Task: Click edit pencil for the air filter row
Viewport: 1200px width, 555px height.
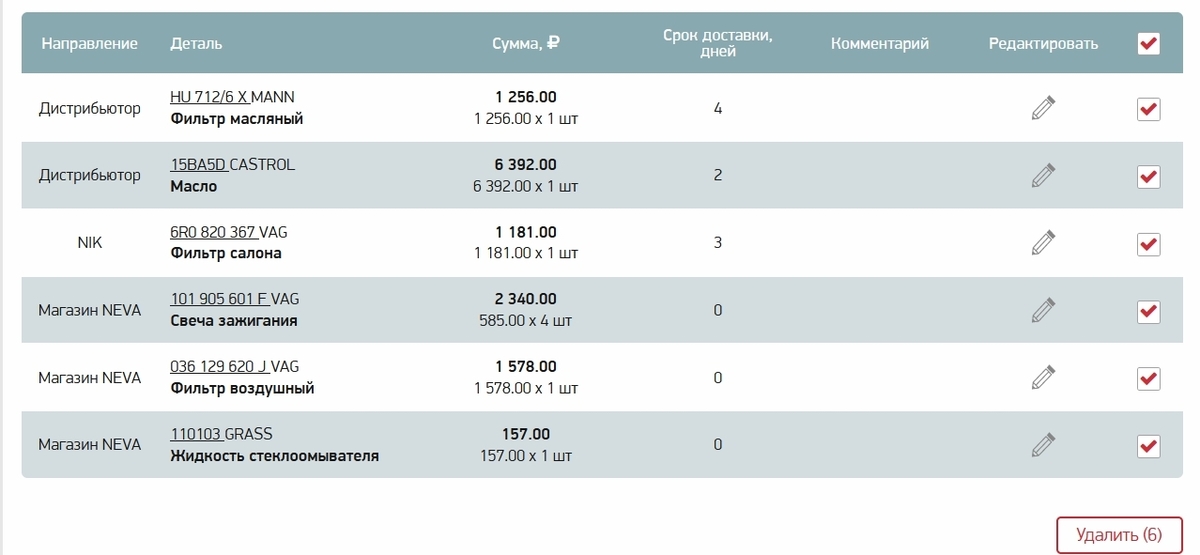Action: (x=1043, y=377)
